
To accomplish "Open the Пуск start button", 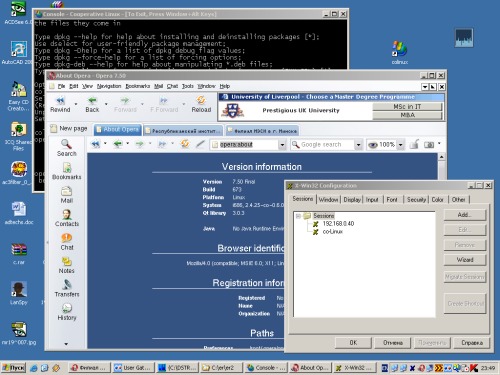I will coord(14,368).
